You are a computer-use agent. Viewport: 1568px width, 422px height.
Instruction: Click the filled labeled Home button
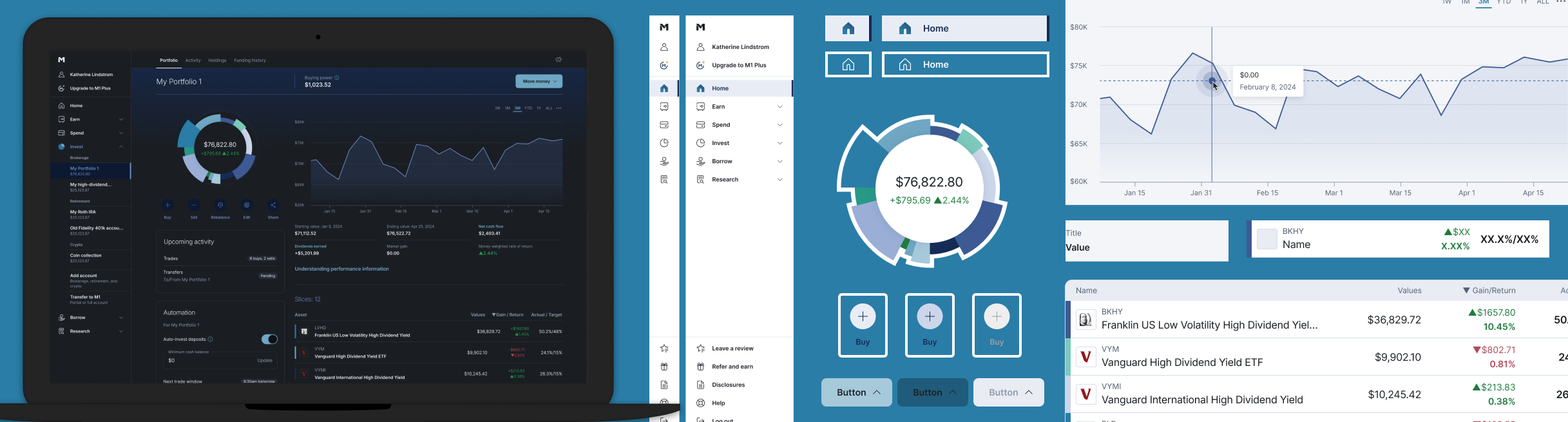click(x=965, y=28)
